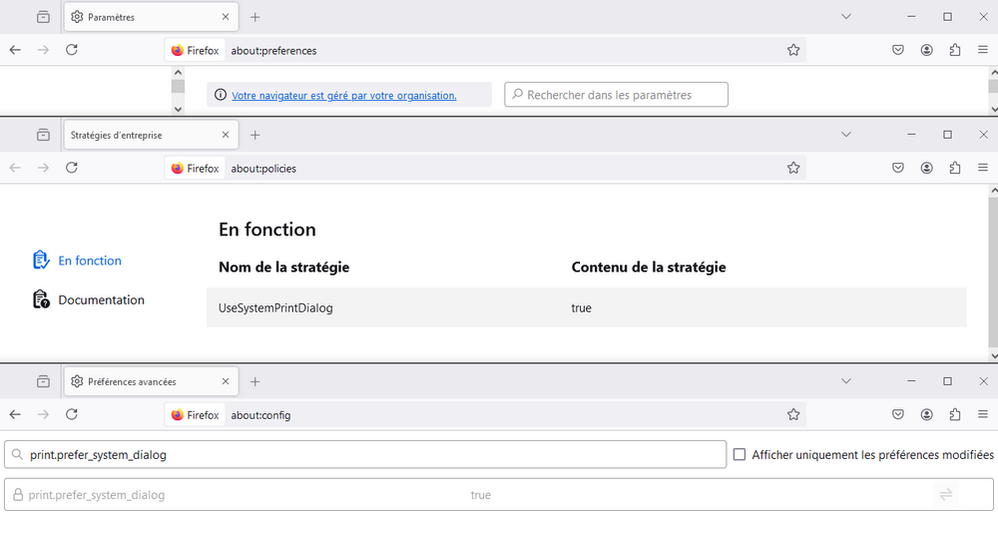Click Firefox View icon in Stratégies d'entreprise window

point(43,135)
